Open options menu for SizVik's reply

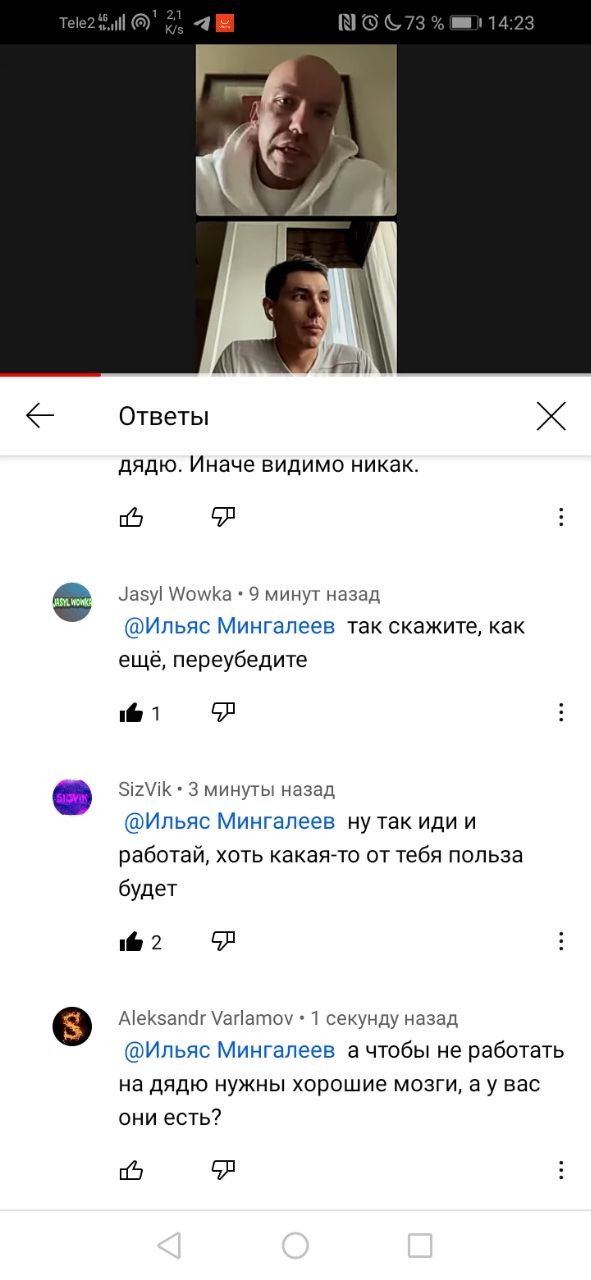coord(561,941)
